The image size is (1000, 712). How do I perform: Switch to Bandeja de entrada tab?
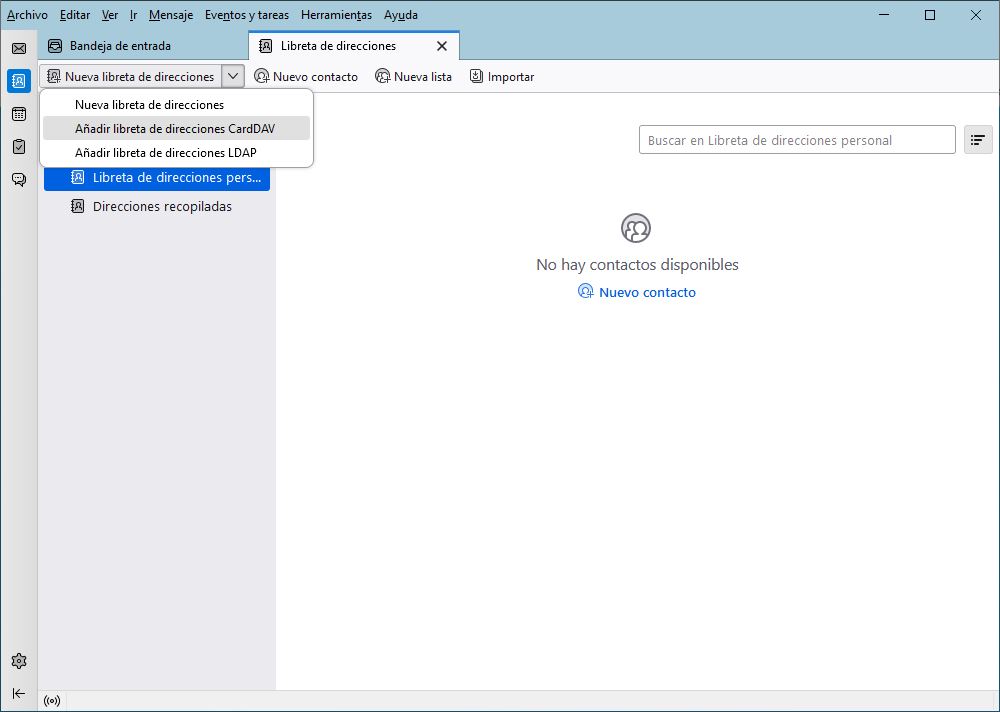tap(120, 46)
